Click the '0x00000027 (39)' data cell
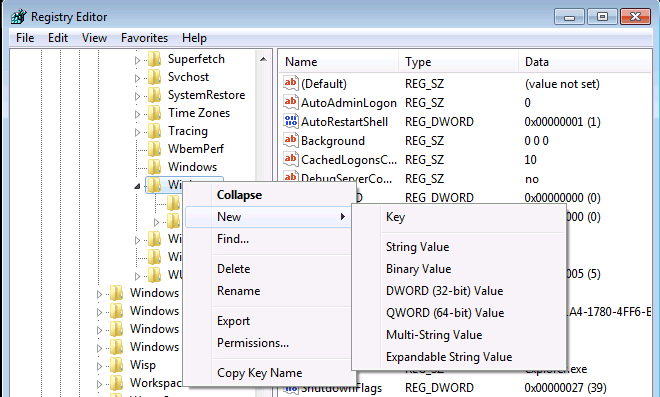Image resolution: width=660 pixels, height=397 pixels. click(565, 387)
